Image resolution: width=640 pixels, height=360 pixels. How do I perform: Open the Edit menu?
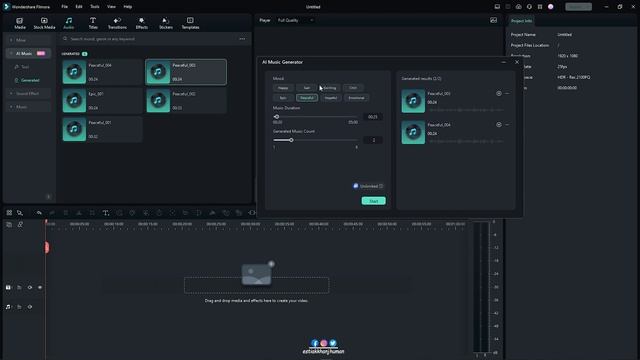79,7
